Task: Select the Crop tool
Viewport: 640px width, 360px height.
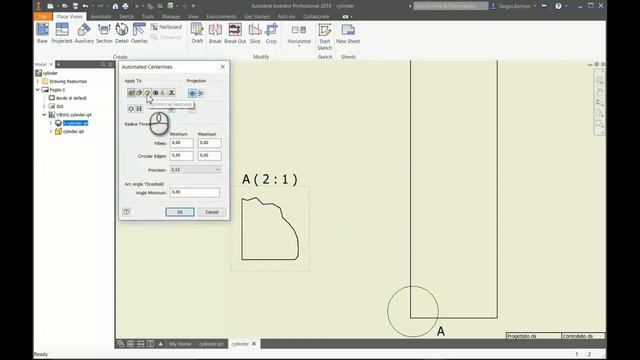Action: pyautogui.click(x=271, y=33)
